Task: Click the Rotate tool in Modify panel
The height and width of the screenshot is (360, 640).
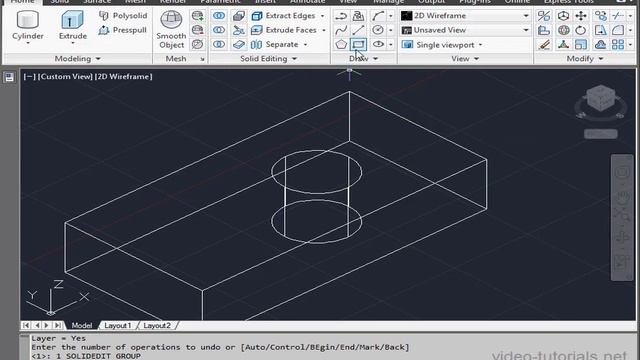Action: click(x=581, y=30)
